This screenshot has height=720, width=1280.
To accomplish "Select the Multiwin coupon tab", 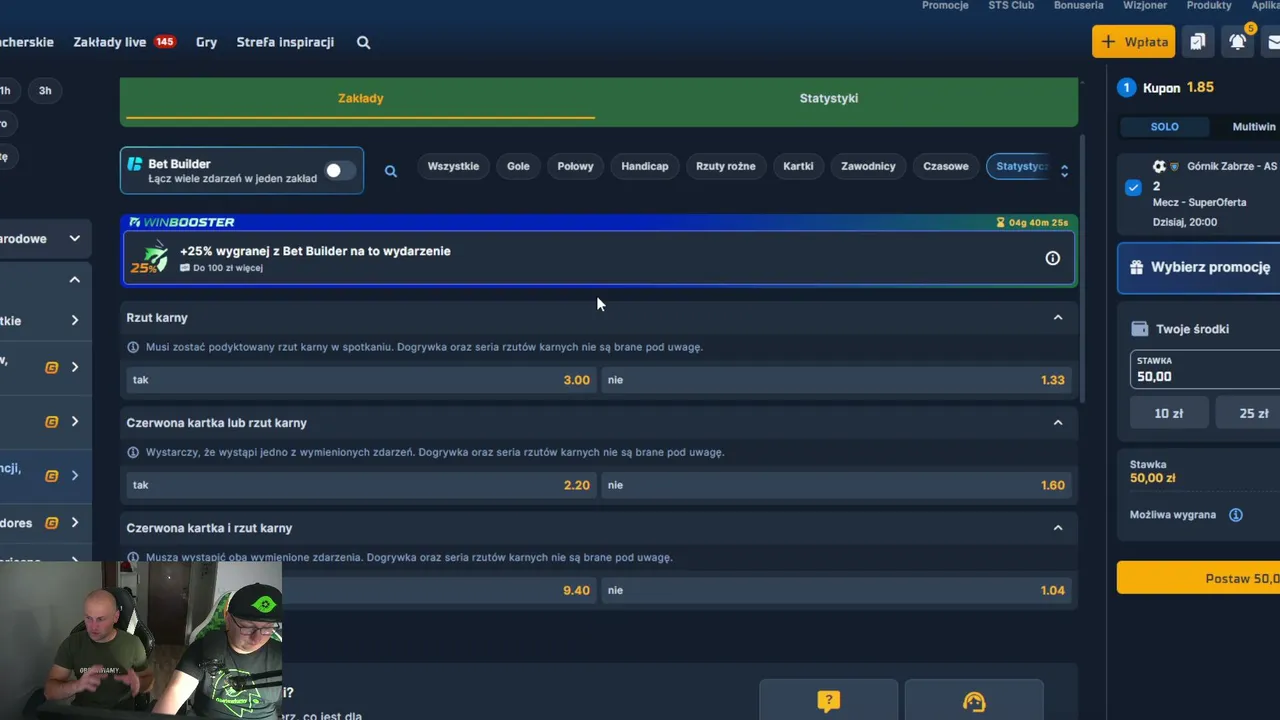I will pyautogui.click(x=1254, y=127).
